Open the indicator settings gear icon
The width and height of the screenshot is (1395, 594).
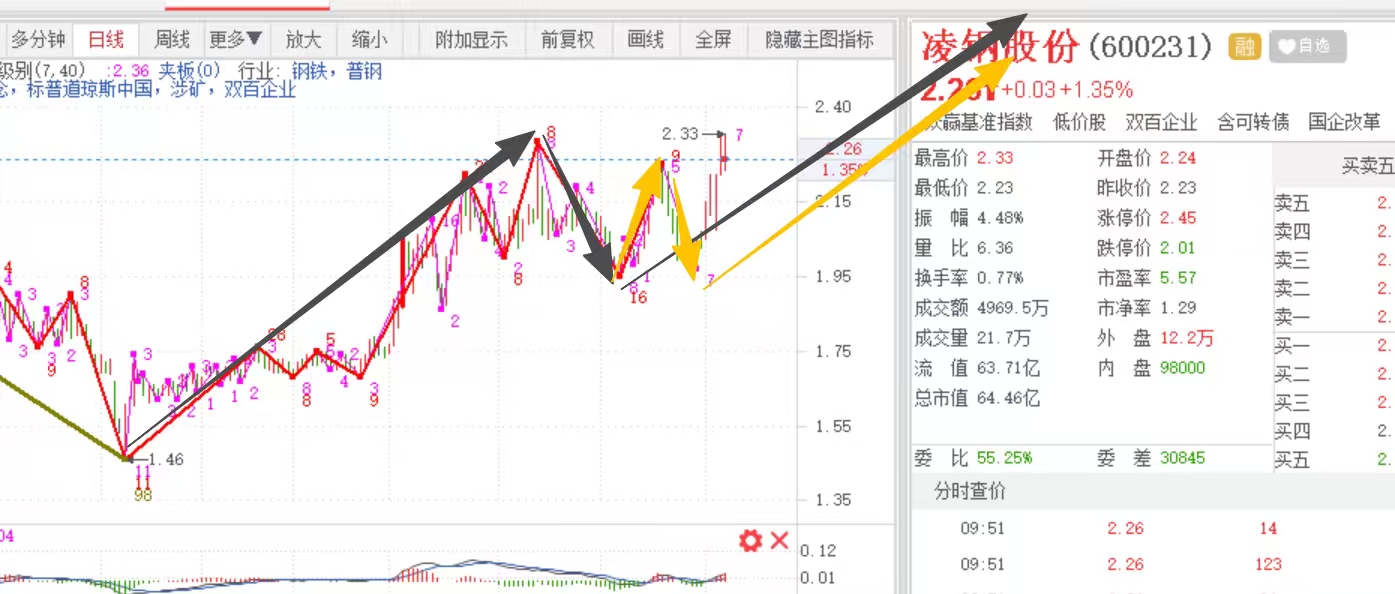click(x=750, y=542)
